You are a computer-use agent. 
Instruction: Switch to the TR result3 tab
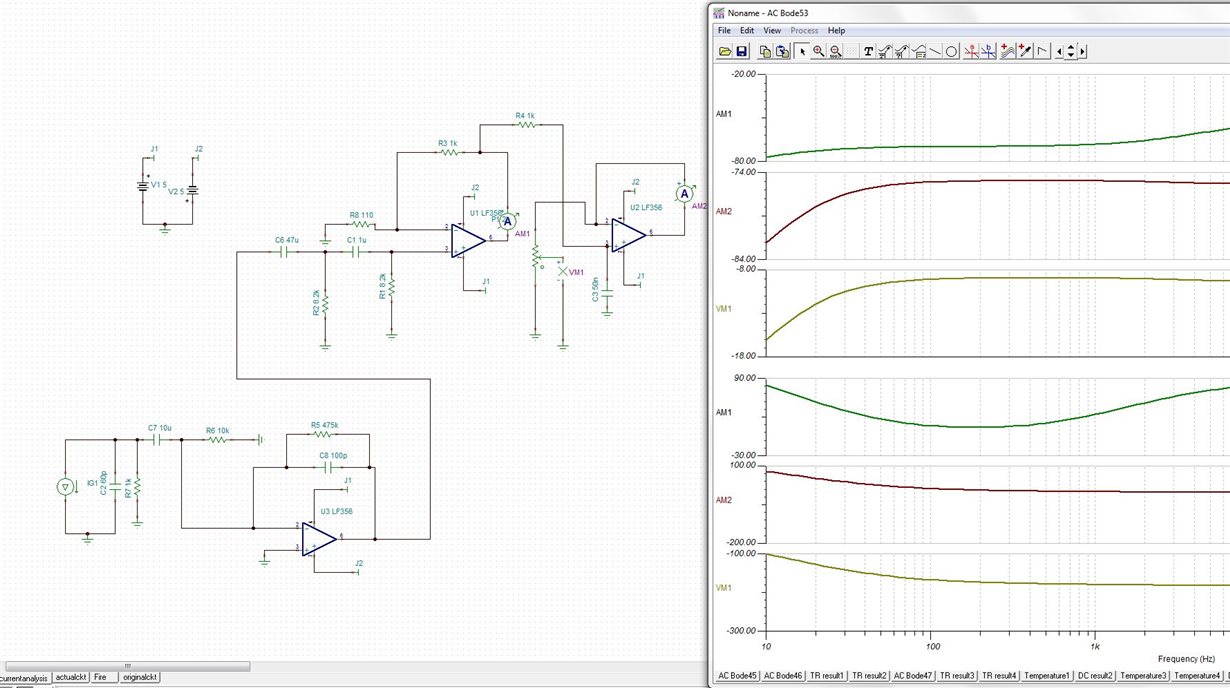(x=958, y=676)
